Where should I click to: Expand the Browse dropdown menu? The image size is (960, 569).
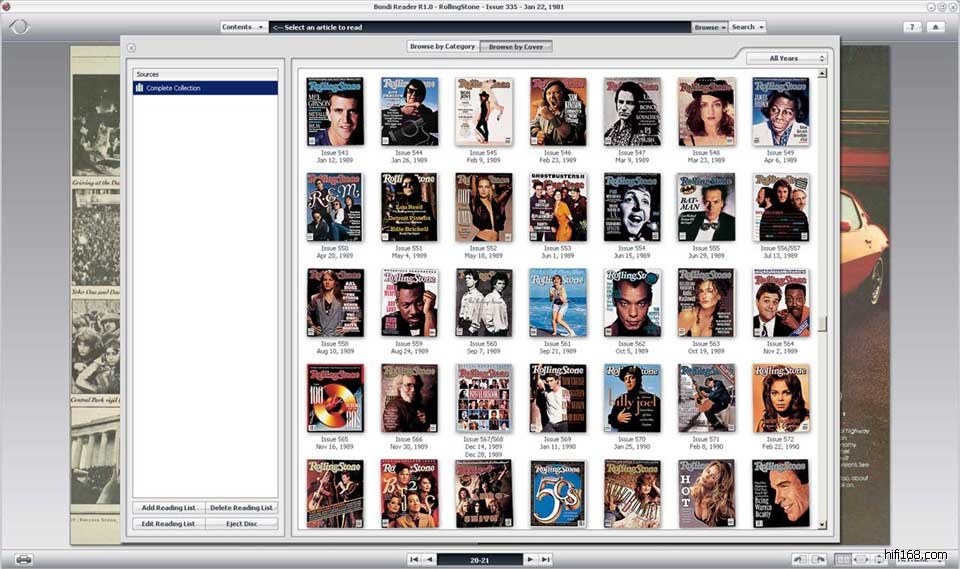pos(709,27)
